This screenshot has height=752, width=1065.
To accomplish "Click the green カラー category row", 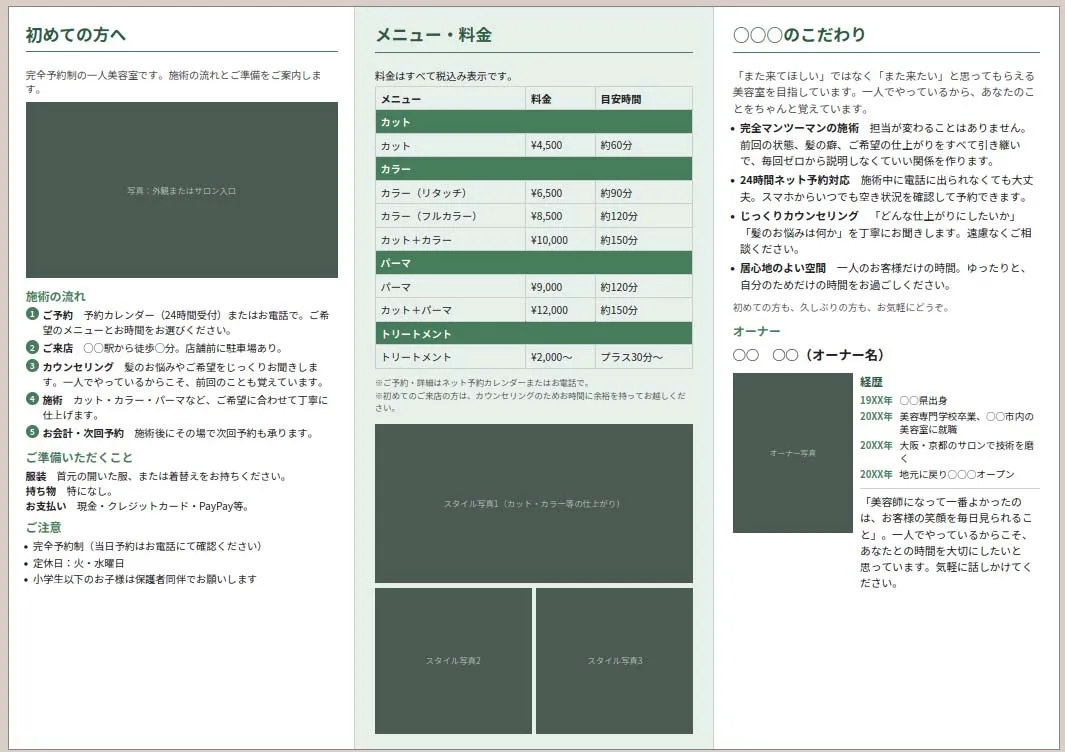I will pyautogui.click(x=533, y=169).
